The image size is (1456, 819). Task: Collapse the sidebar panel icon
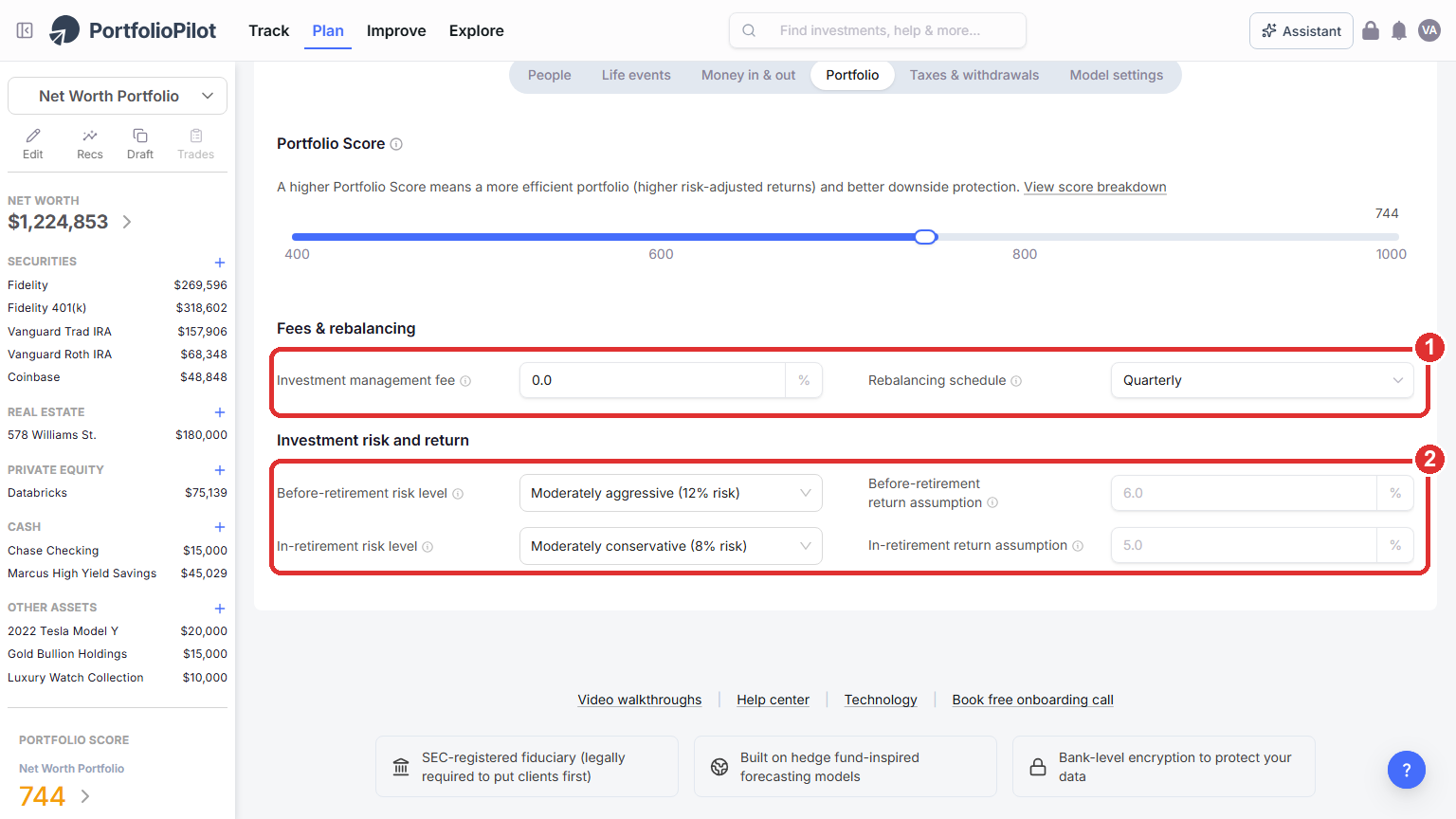[x=25, y=30]
